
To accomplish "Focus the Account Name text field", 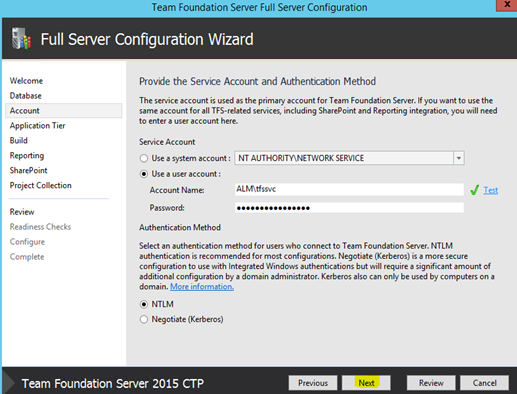I will point(349,189).
